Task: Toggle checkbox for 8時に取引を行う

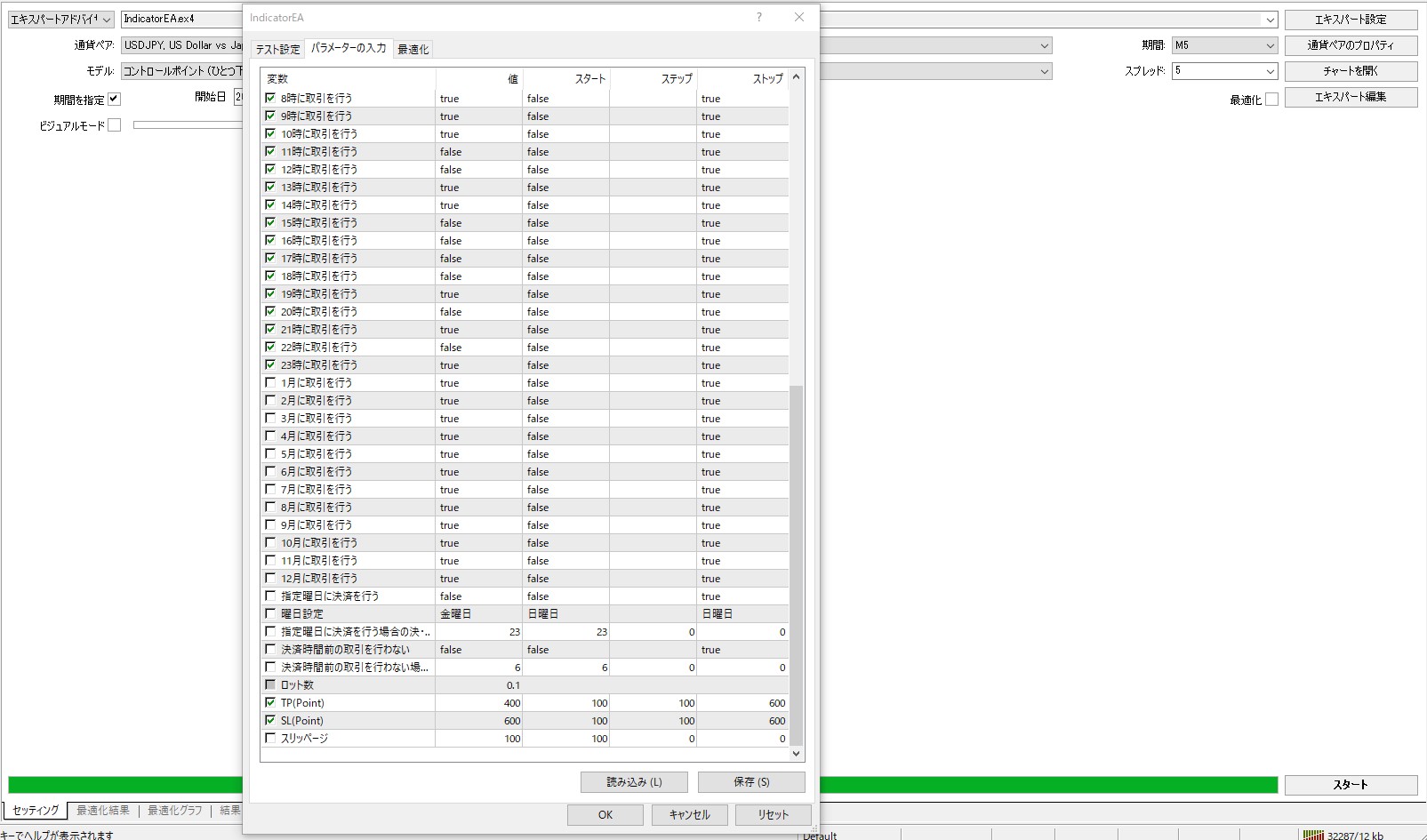Action: pos(271,98)
